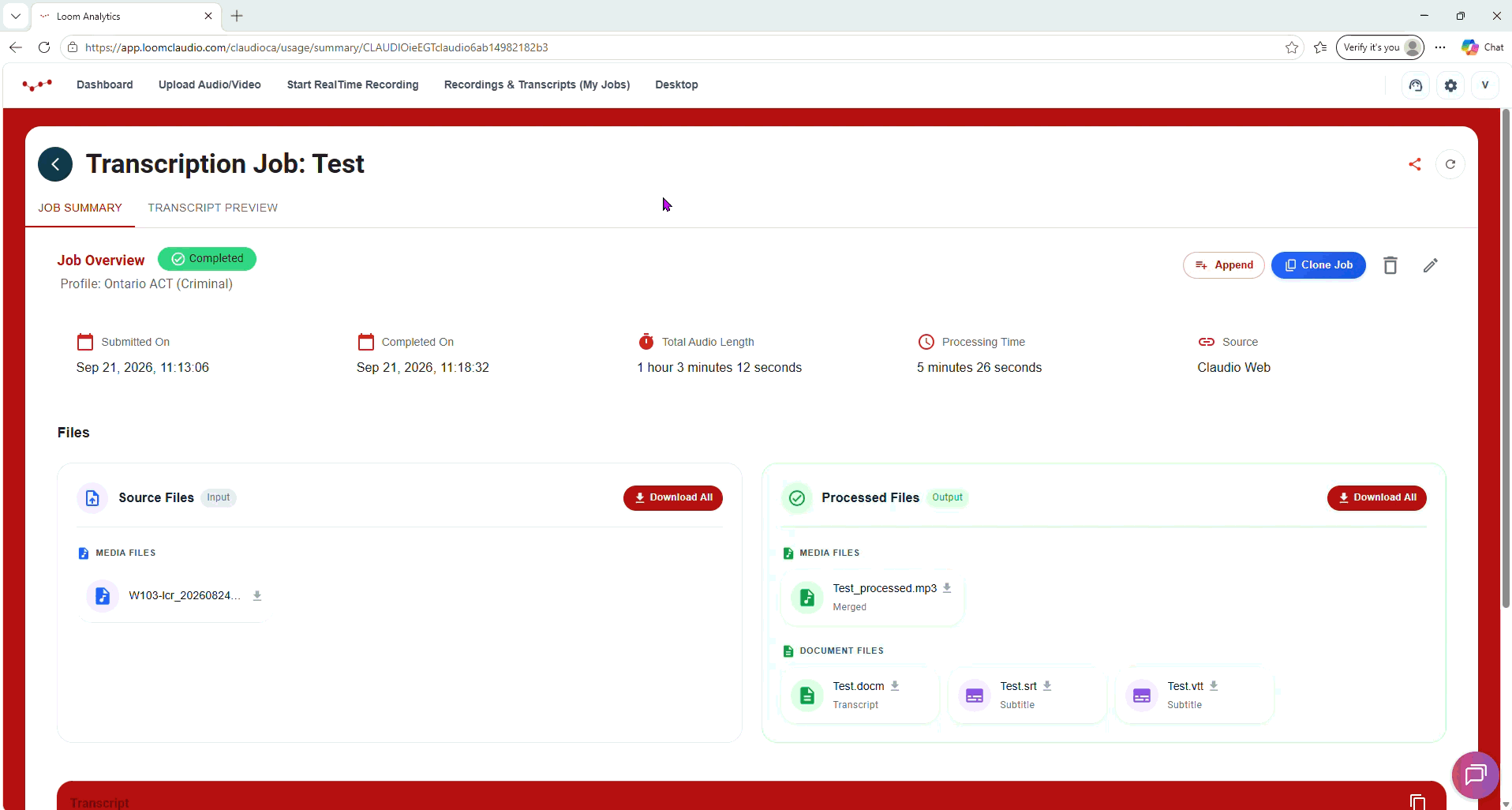Image resolution: width=1512 pixels, height=810 pixels.
Task: Refresh the job with the circular reload icon
Action: click(1450, 164)
